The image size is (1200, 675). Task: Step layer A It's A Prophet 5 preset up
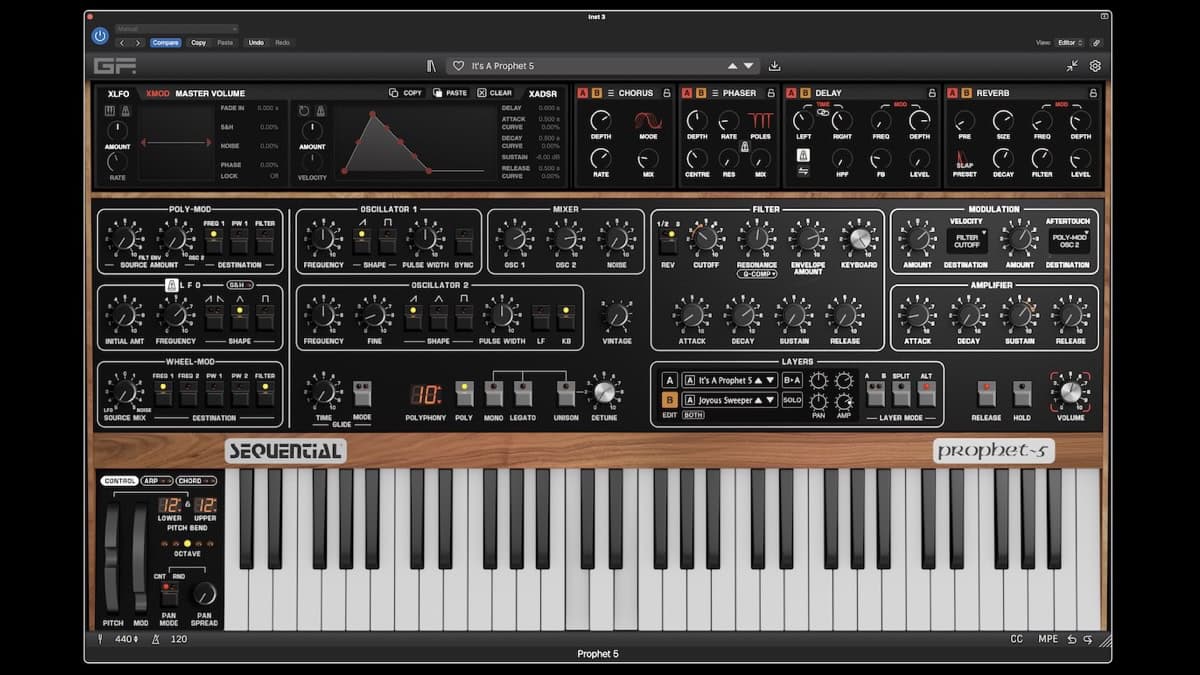coord(759,380)
